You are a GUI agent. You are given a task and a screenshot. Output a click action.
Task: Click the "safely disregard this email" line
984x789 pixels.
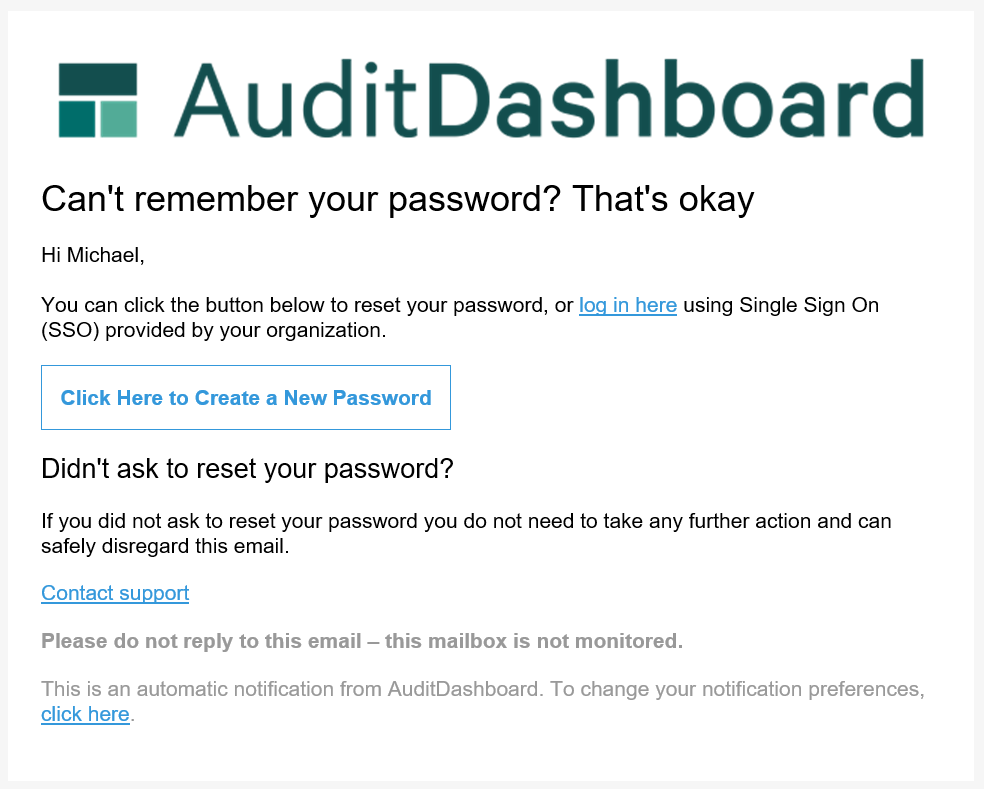(x=165, y=546)
